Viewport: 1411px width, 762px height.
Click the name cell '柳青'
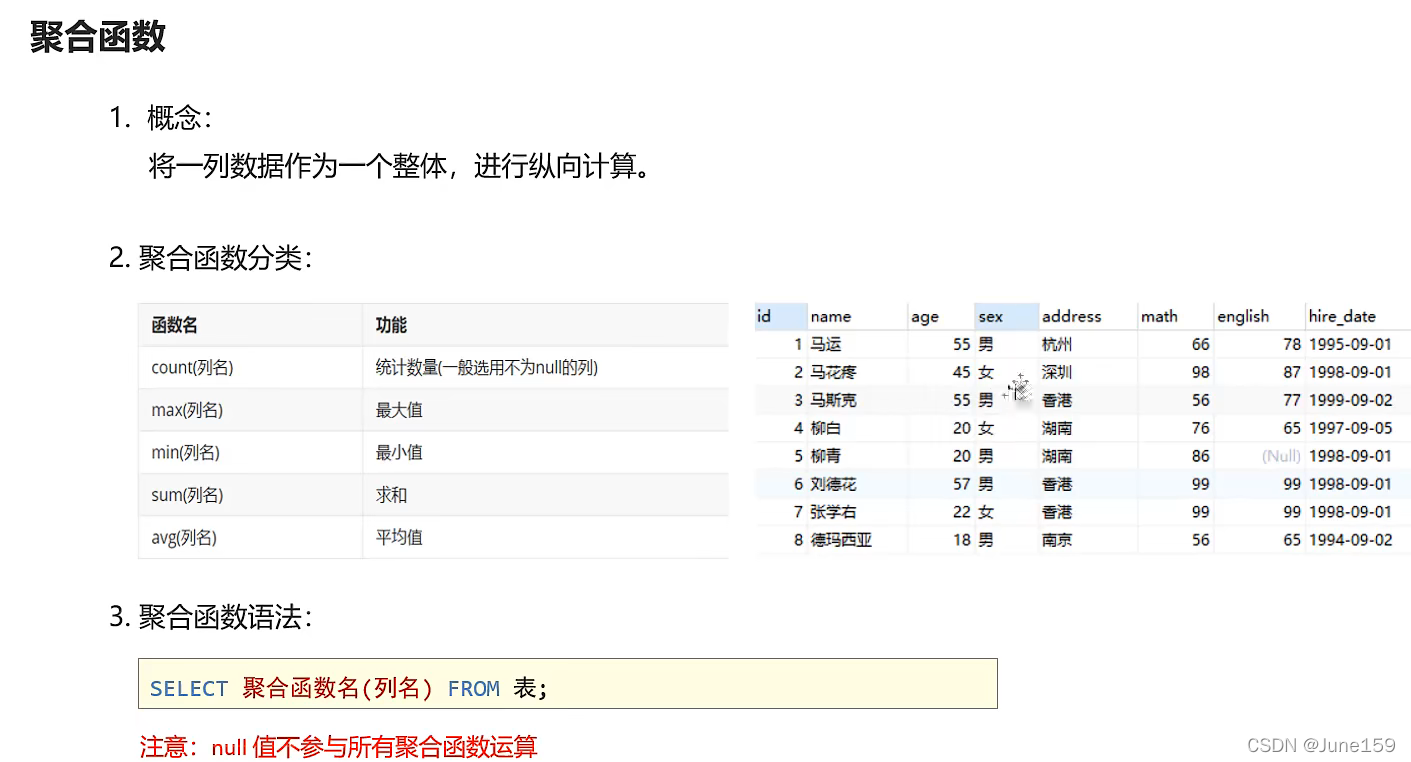click(826, 456)
